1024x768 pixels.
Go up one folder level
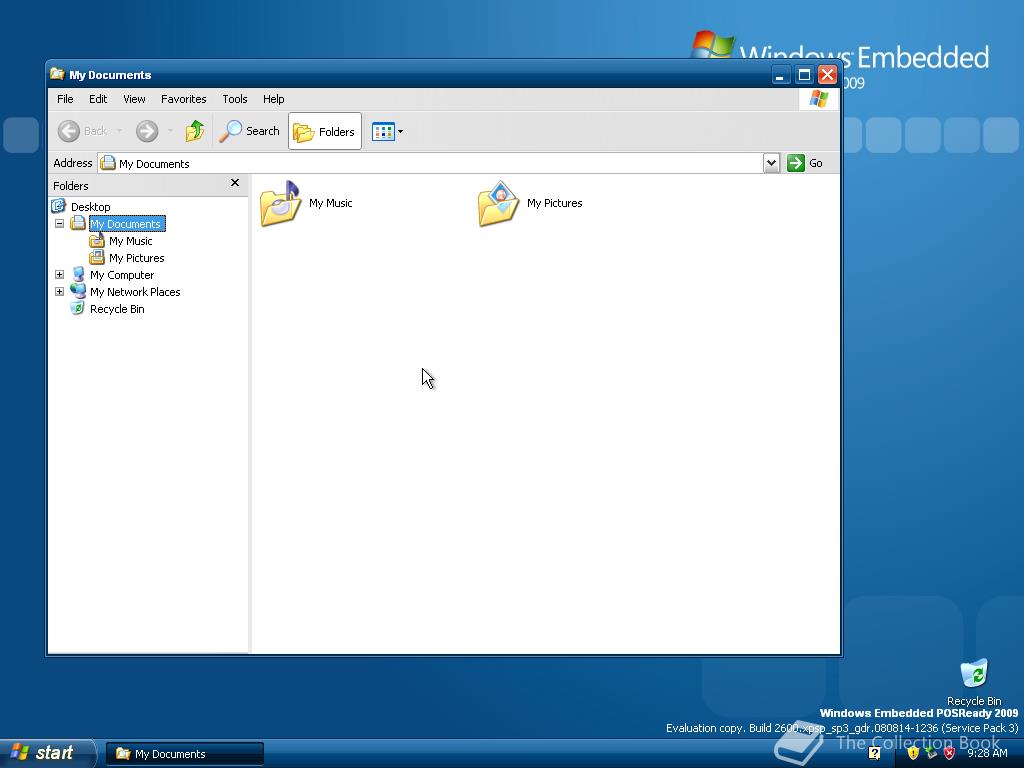coord(195,131)
